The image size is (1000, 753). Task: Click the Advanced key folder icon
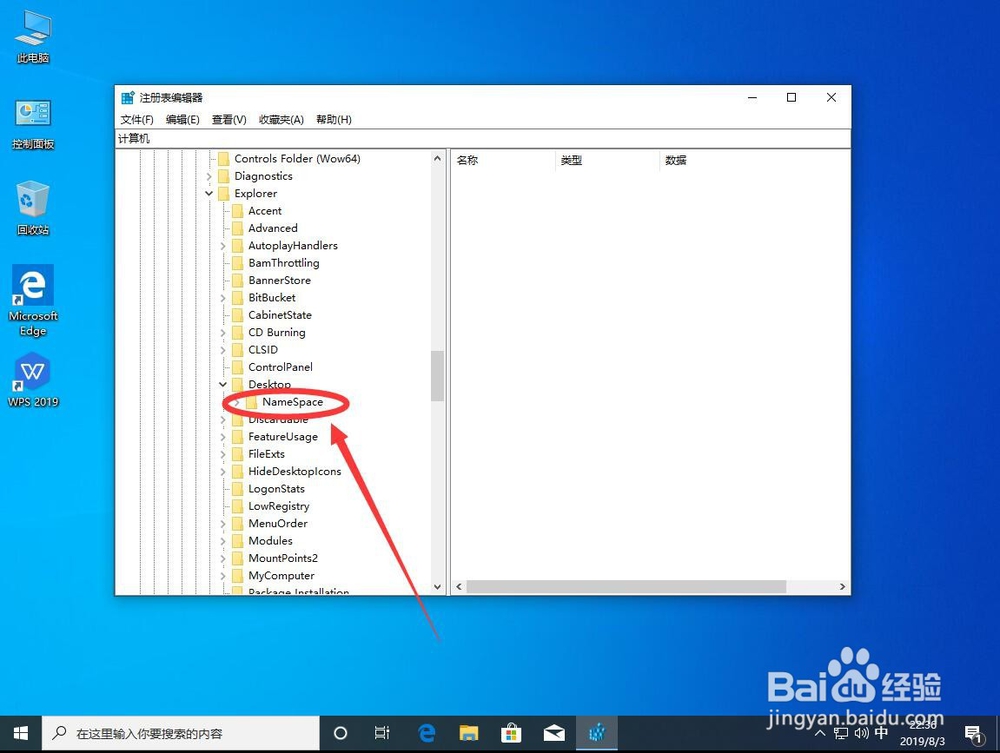[x=237, y=228]
